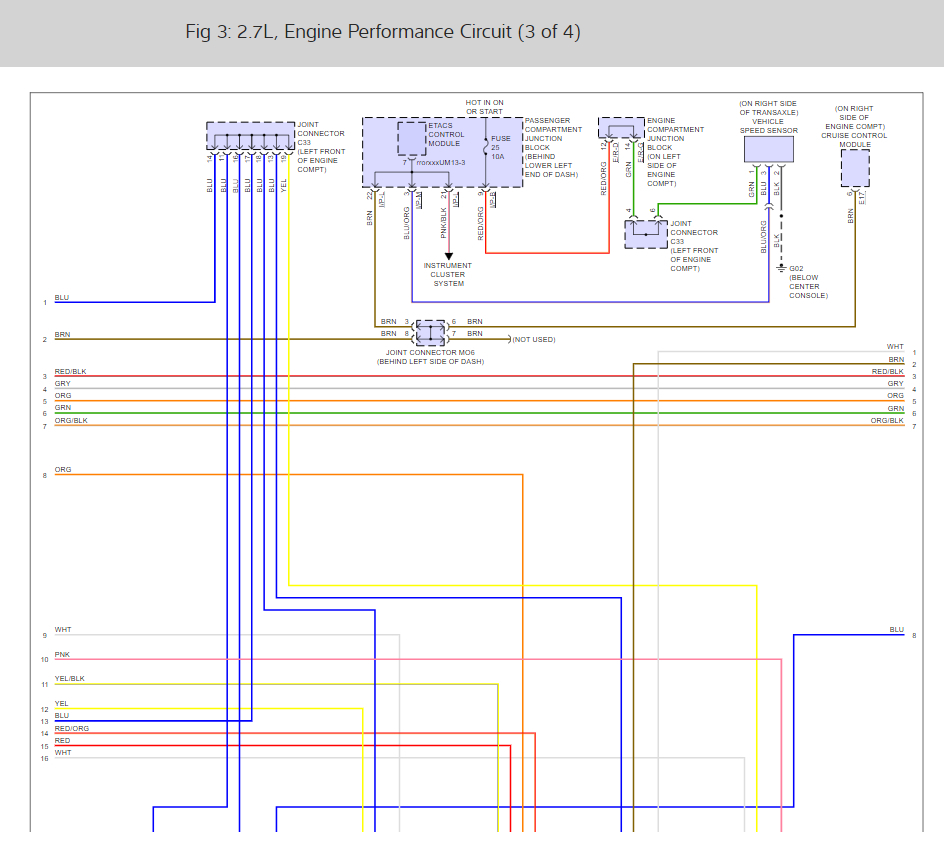Select the 'RED/BLK' label on left row 3
This screenshot has height=845, width=944.
click(x=70, y=371)
